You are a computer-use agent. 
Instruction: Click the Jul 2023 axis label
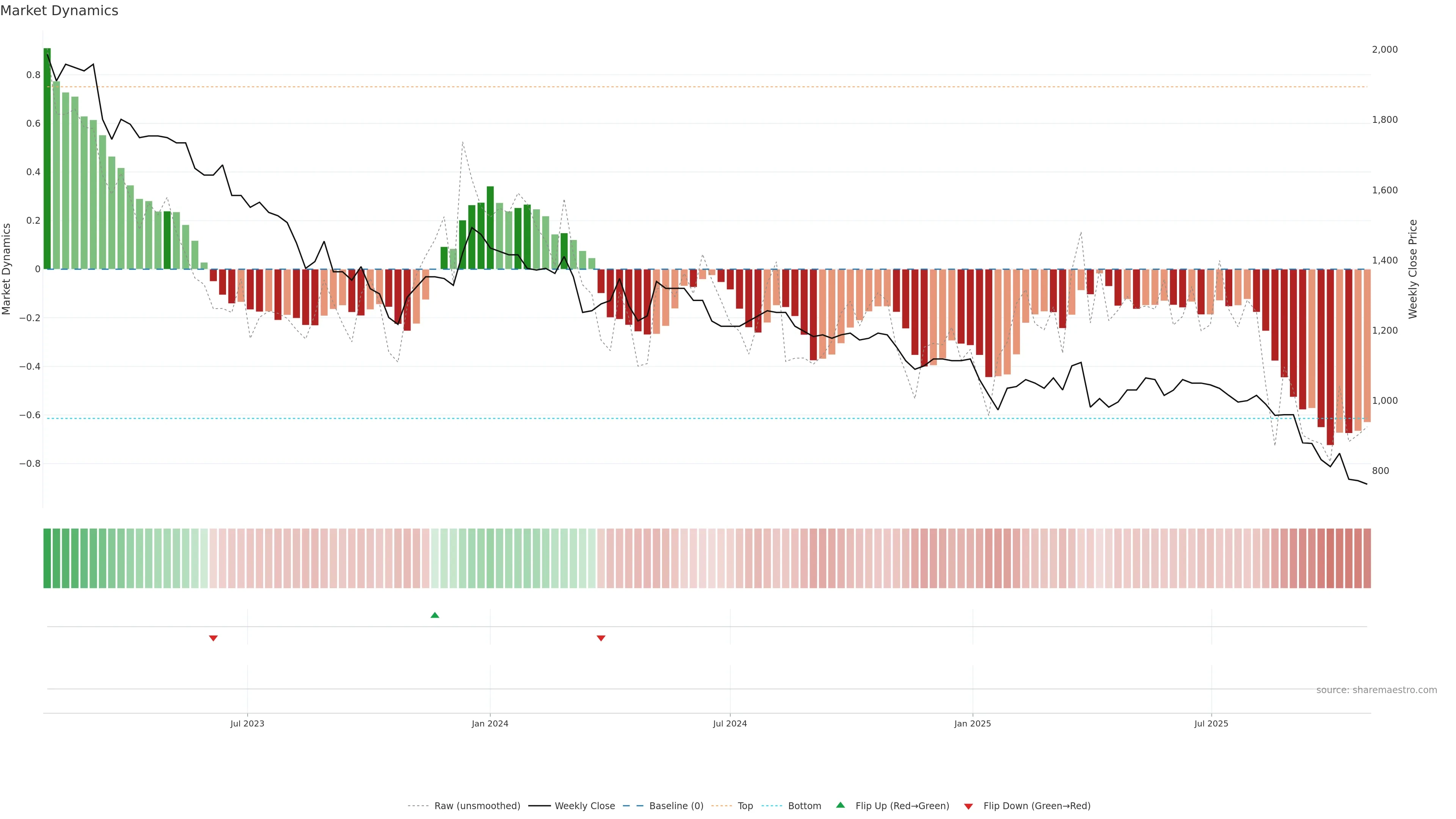pyautogui.click(x=247, y=723)
